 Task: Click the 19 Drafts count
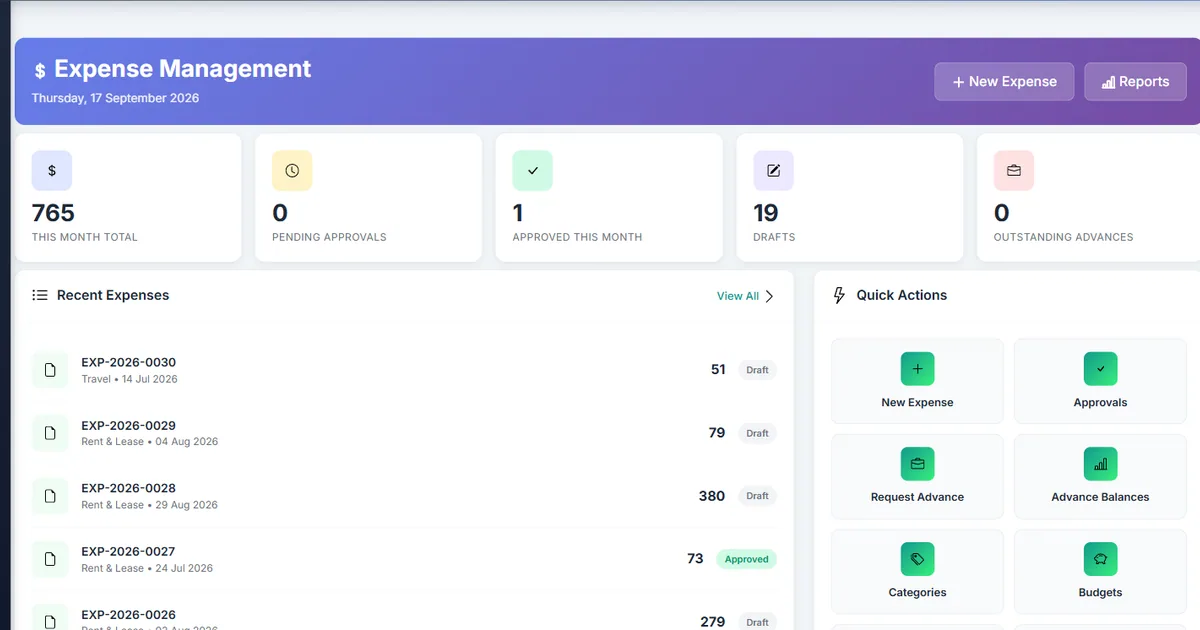pos(766,213)
